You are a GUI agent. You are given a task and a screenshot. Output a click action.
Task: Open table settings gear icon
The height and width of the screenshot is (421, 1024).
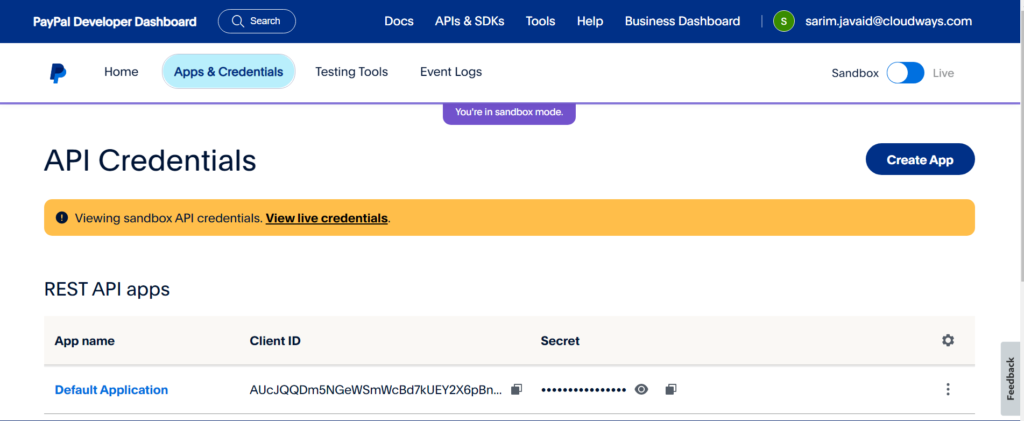948,340
